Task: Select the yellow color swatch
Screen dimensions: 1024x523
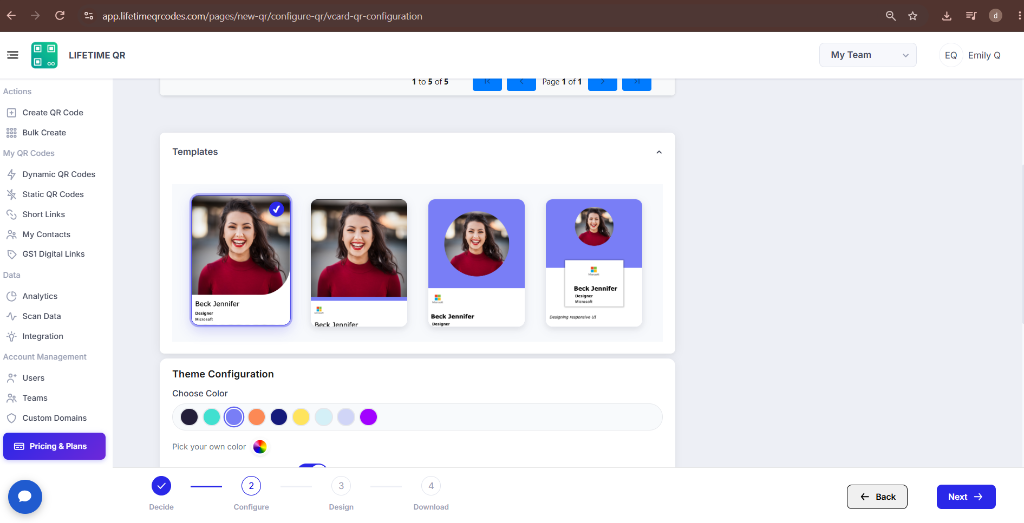Action: [301, 417]
